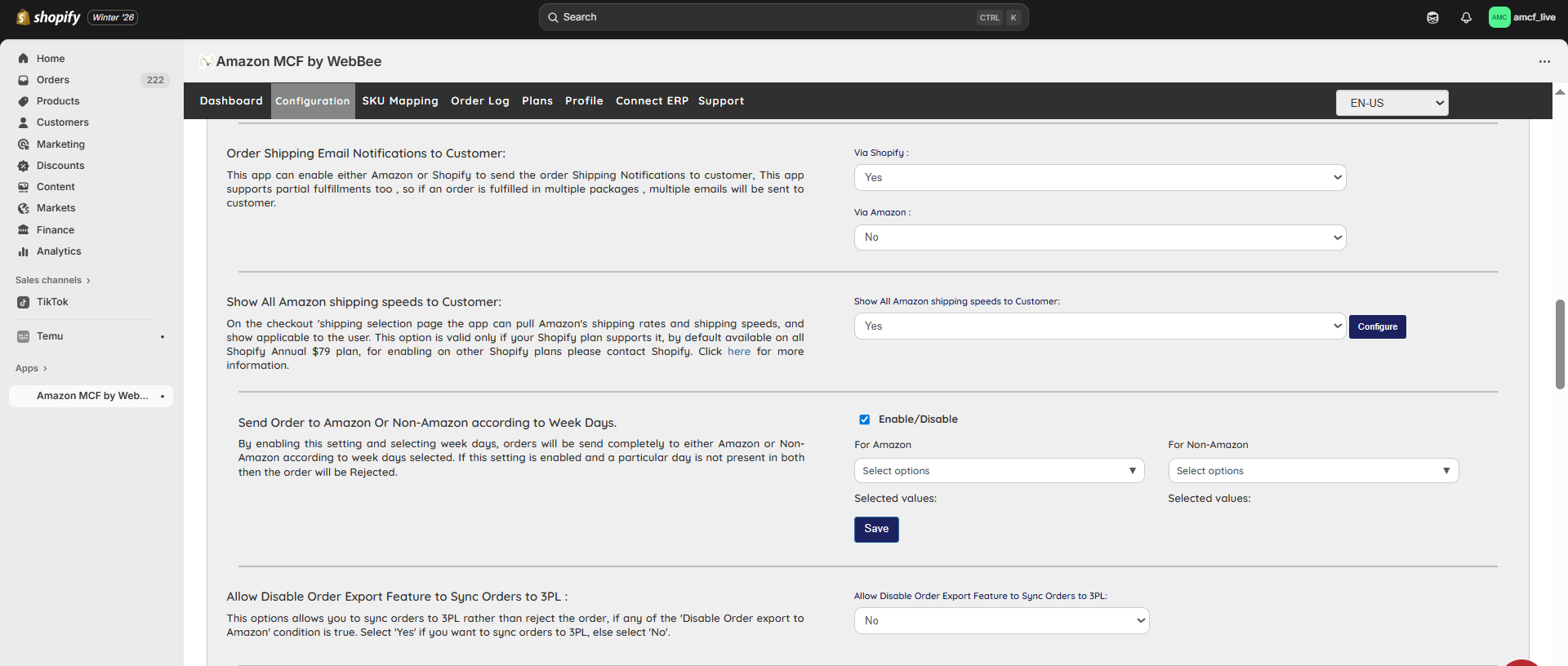Screen dimensions: 1568x666
Task: Click the Home icon in the sidebar
Action: coord(23,59)
